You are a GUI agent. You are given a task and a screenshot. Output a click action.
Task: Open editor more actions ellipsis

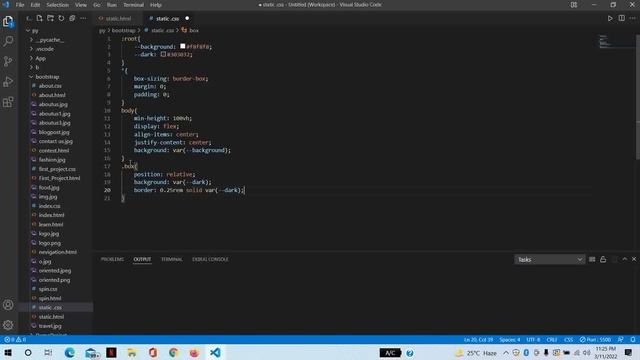(x=632, y=18)
